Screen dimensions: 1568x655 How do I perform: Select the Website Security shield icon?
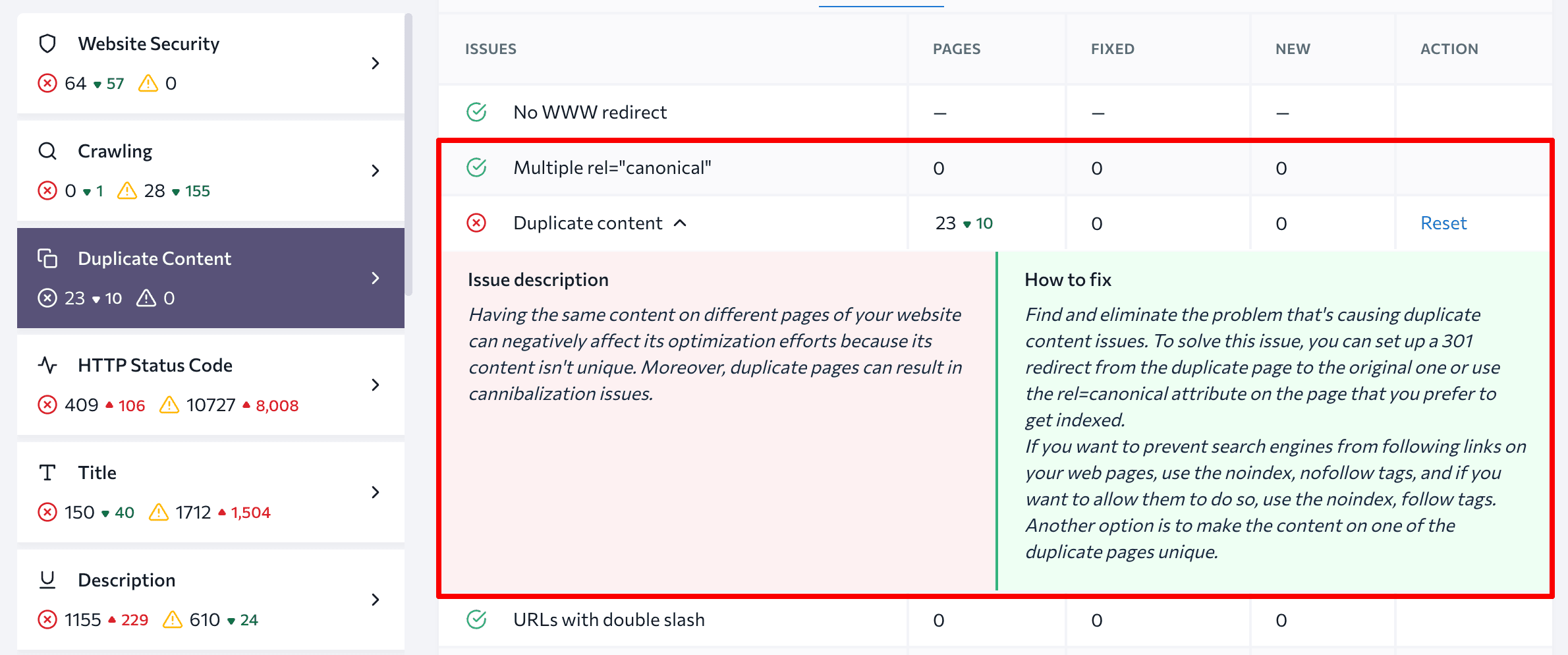tap(47, 43)
